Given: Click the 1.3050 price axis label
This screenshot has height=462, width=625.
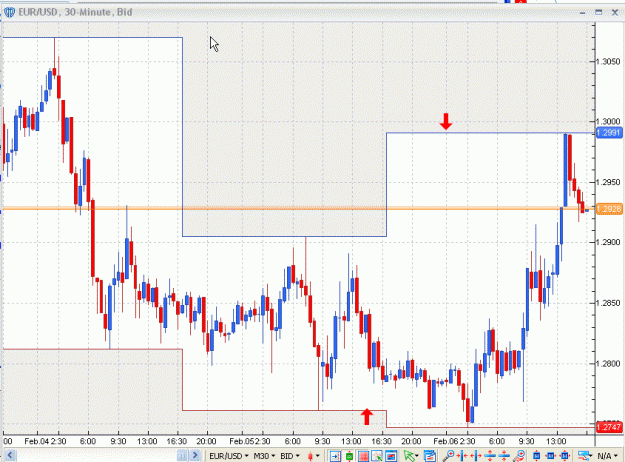Looking at the screenshot, I should click(x=608, y=61).
